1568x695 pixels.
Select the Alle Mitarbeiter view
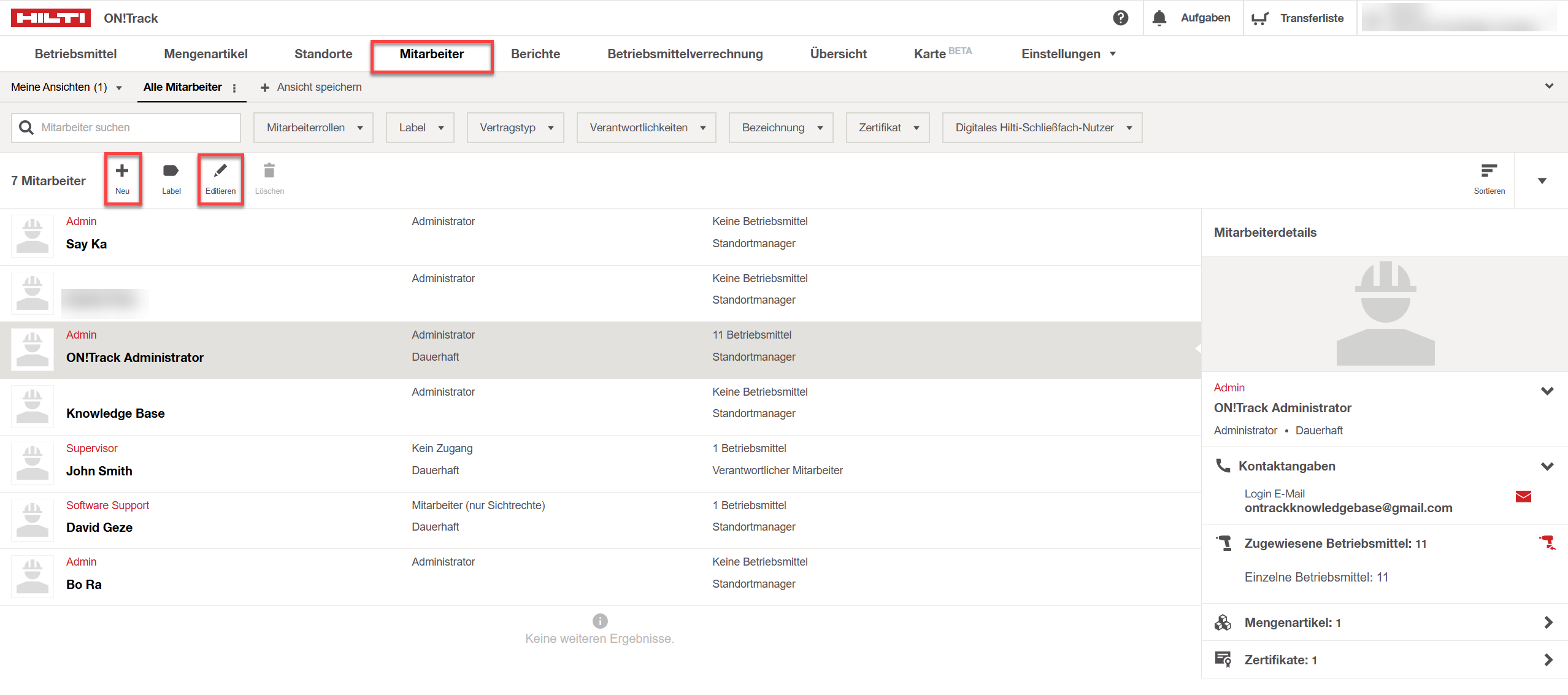point(182,87)
